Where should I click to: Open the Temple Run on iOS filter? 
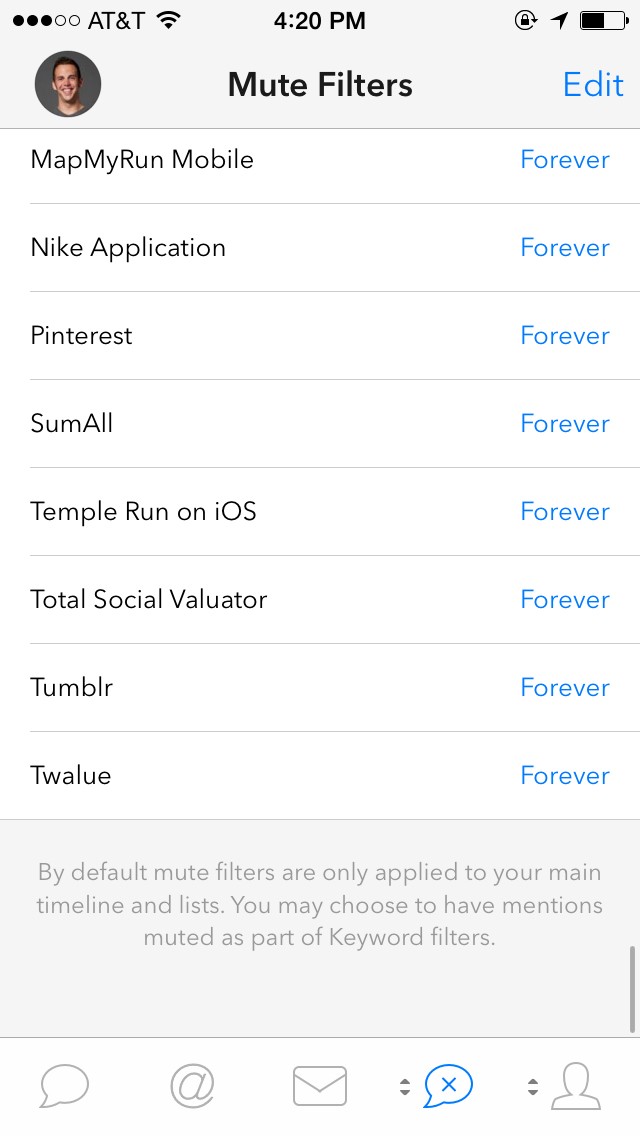click(x=320, y=511)
